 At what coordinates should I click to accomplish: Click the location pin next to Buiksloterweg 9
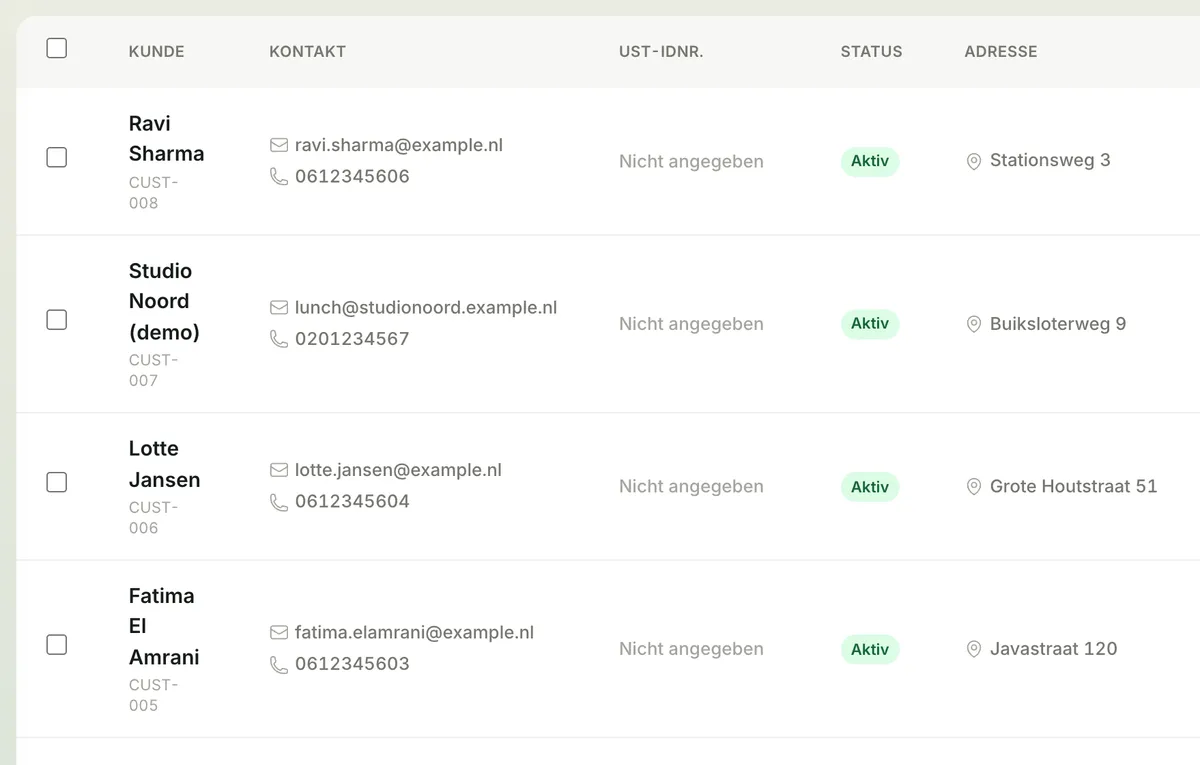click(x=974, y=324)
